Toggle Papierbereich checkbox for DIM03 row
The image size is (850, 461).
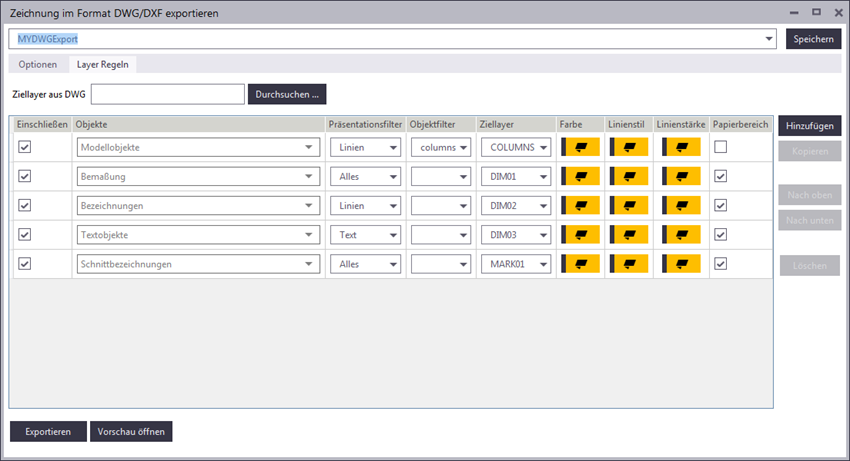coord(721,234)
